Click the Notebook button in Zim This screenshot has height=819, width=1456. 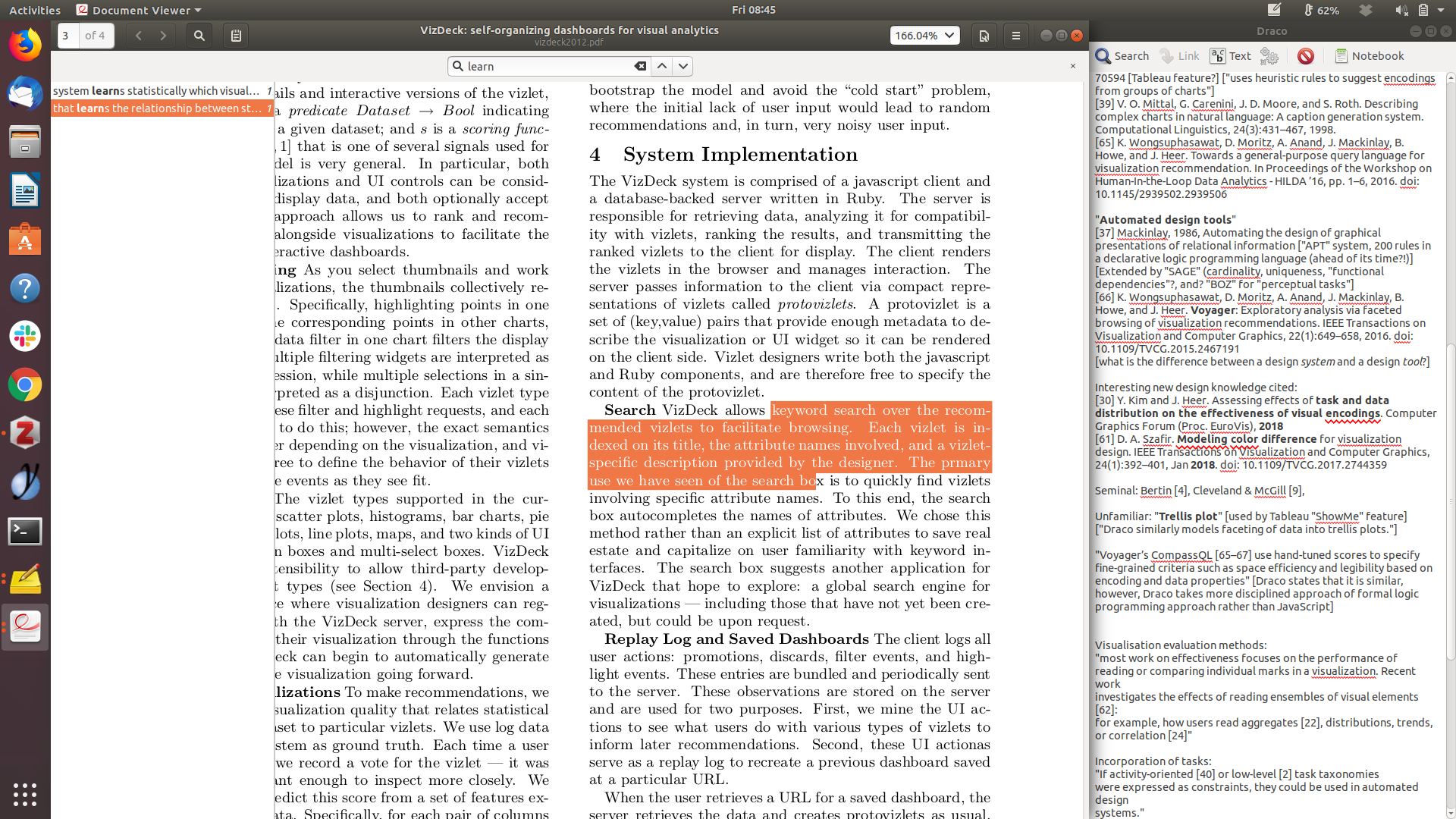1370,55
